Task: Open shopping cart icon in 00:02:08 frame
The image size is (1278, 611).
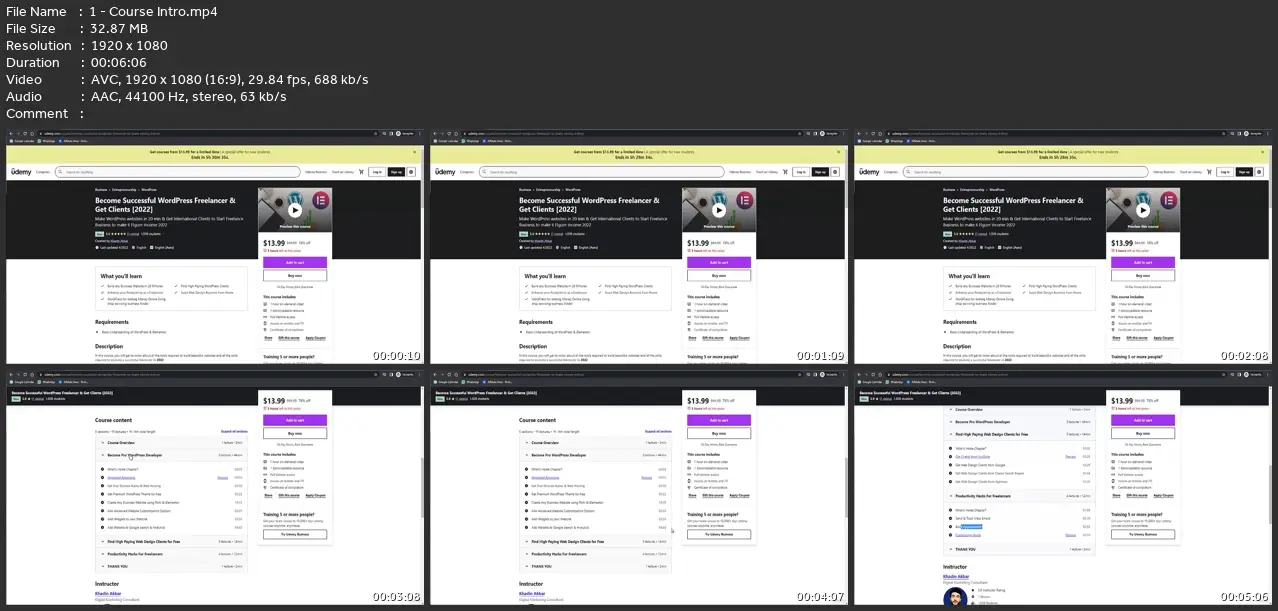Action: click(x=1209, y=172)
